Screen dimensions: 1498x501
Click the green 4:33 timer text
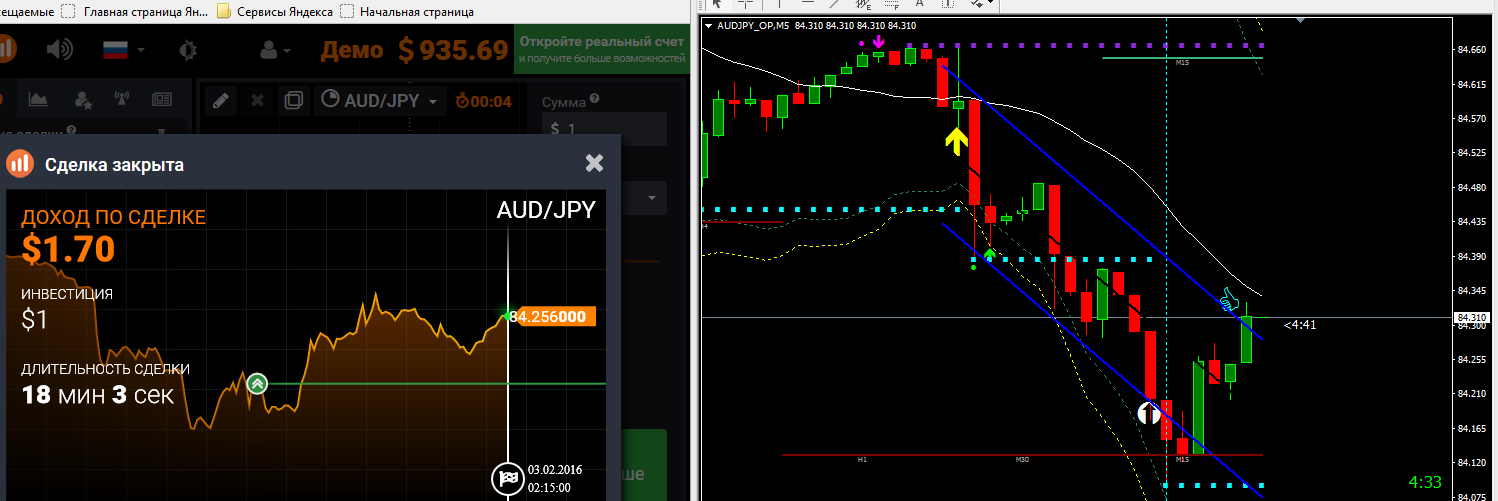[x=1423, y=482]
